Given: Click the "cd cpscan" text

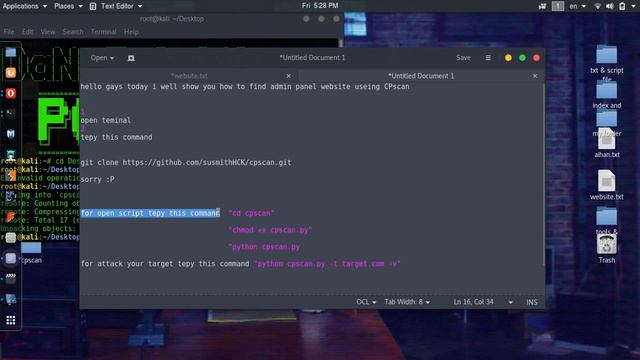Looking at the screenshot, I should click(251, 213).
